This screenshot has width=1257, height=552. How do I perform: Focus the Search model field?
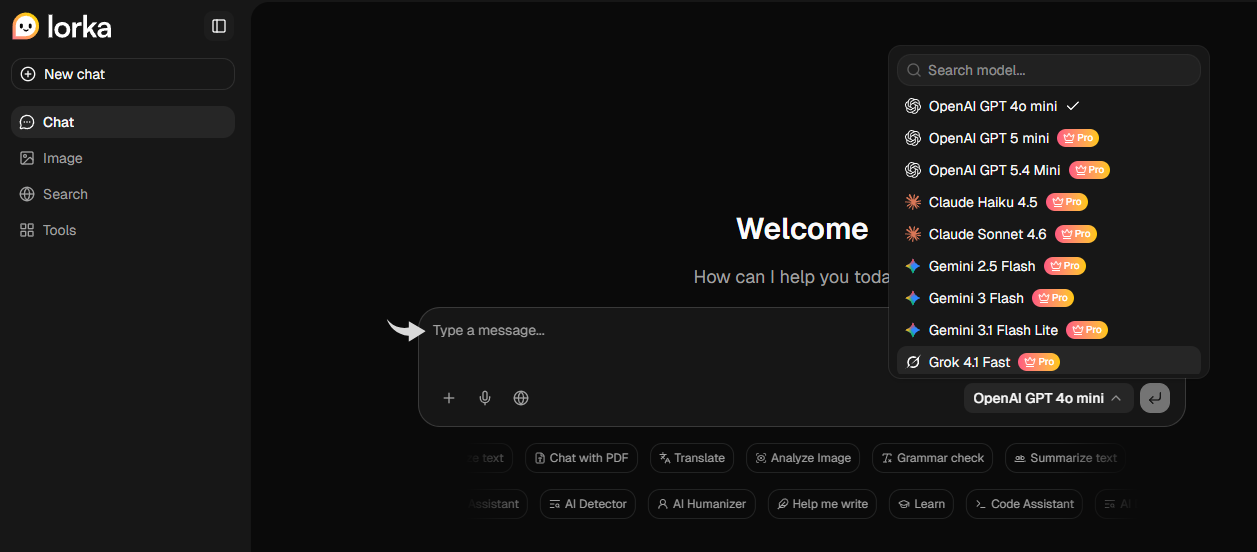click(x=1049, y=70)
